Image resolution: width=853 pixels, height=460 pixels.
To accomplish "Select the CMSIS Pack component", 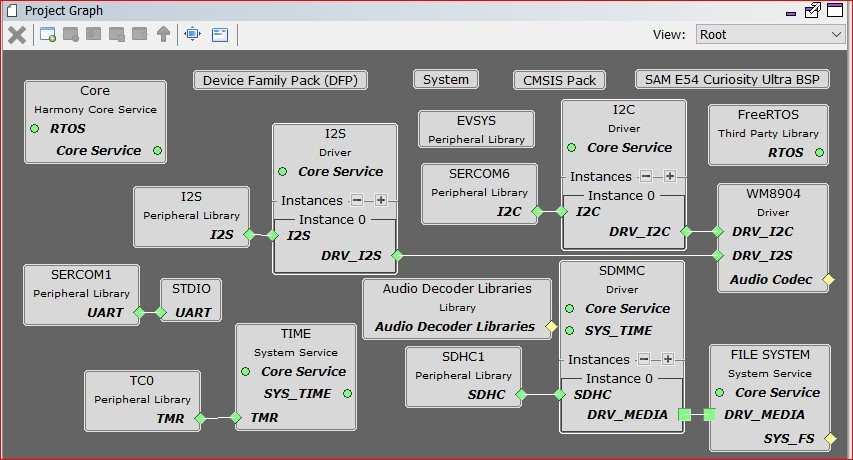I will 559,80.
